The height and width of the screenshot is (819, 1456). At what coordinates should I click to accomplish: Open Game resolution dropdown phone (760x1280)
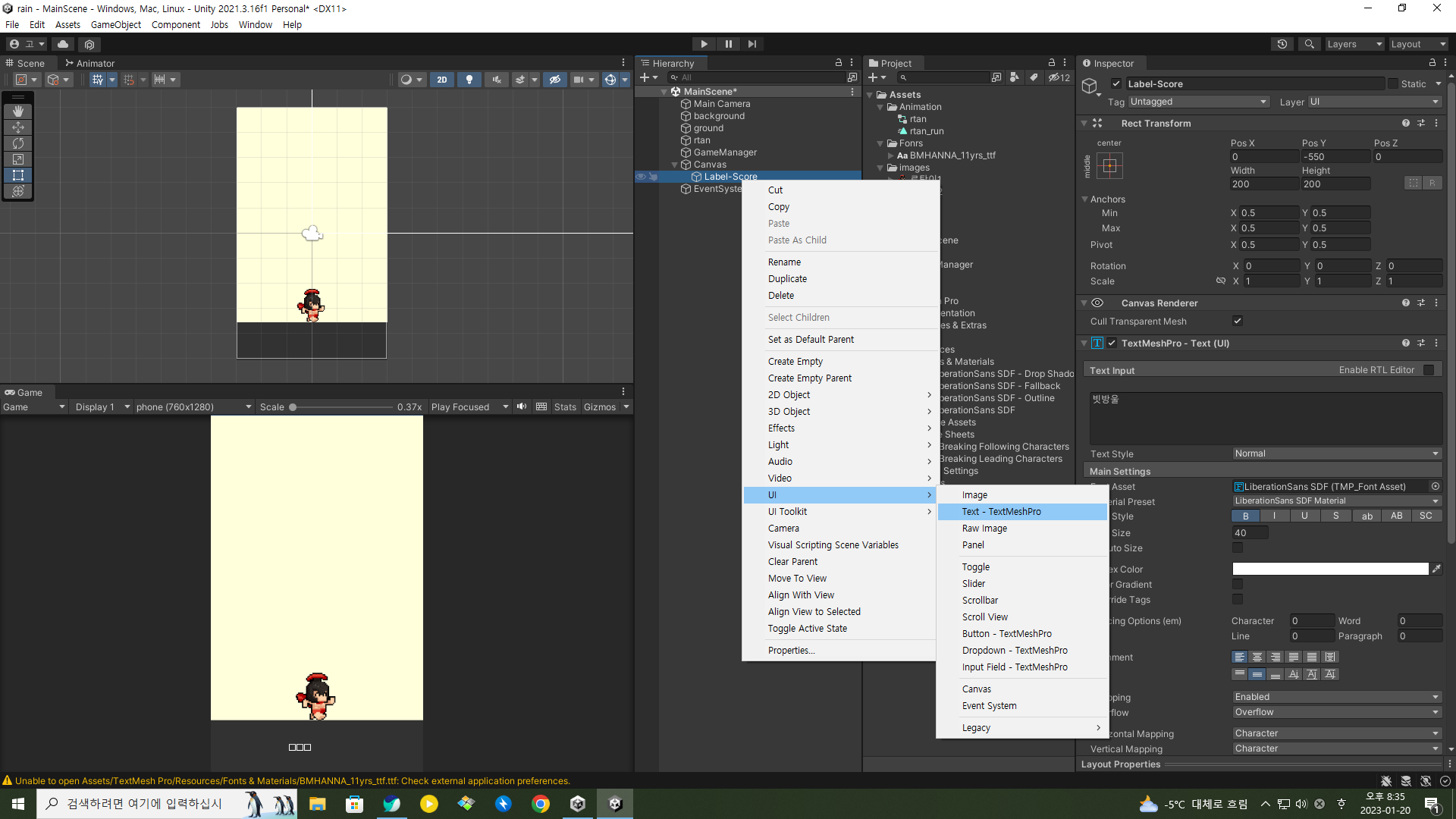[194, 407]
